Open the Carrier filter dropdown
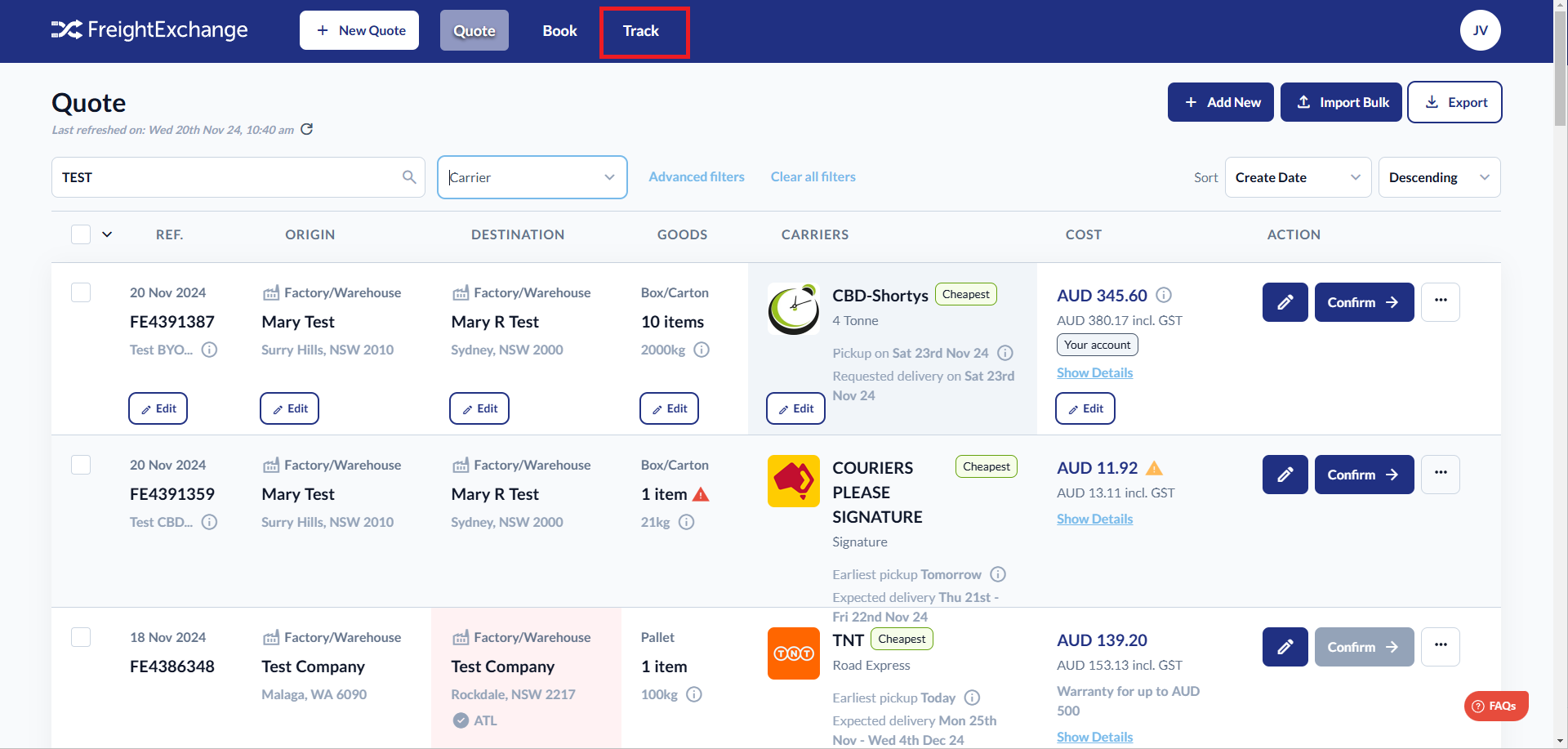1568x749 pixels. pos(532,177)
